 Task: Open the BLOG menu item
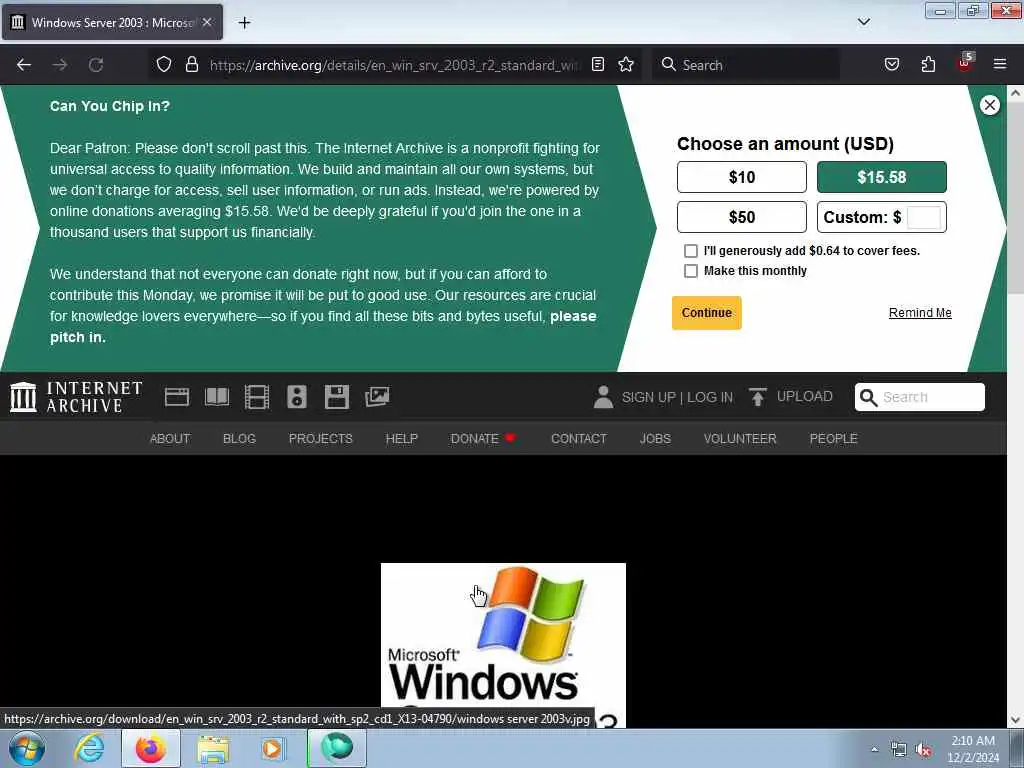[239, 439]
